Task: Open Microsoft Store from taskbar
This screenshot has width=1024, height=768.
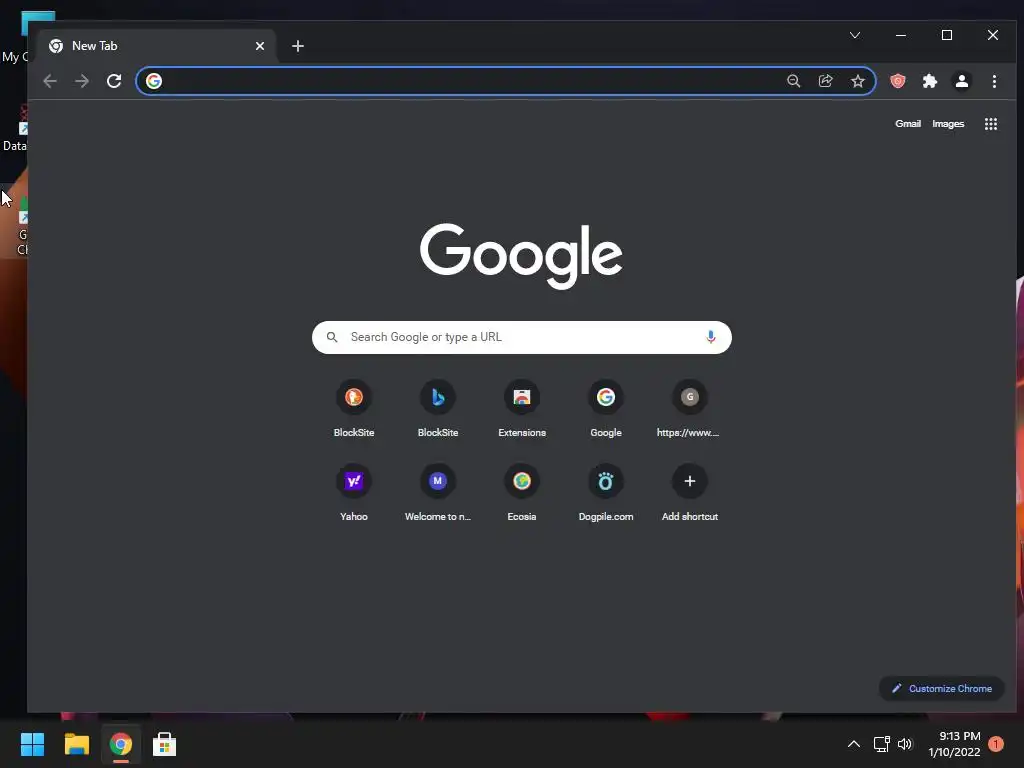Action: tap(165, 744)
